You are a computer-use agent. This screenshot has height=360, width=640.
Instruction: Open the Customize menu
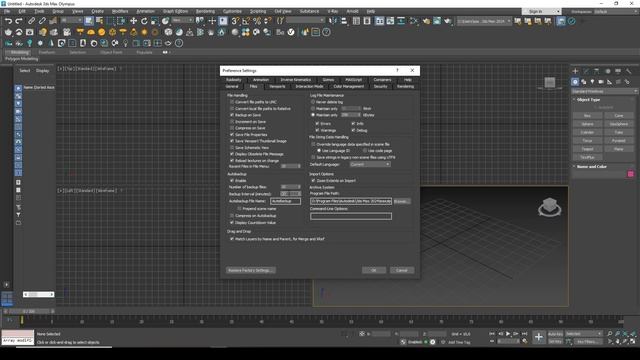[232, 11]
